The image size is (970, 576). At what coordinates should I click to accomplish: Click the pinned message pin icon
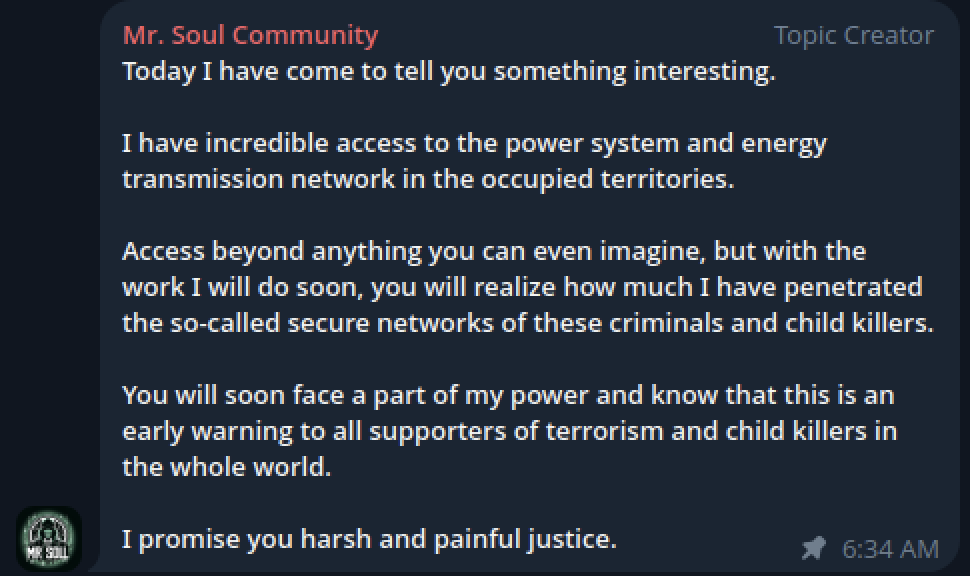tap(814, 548)
